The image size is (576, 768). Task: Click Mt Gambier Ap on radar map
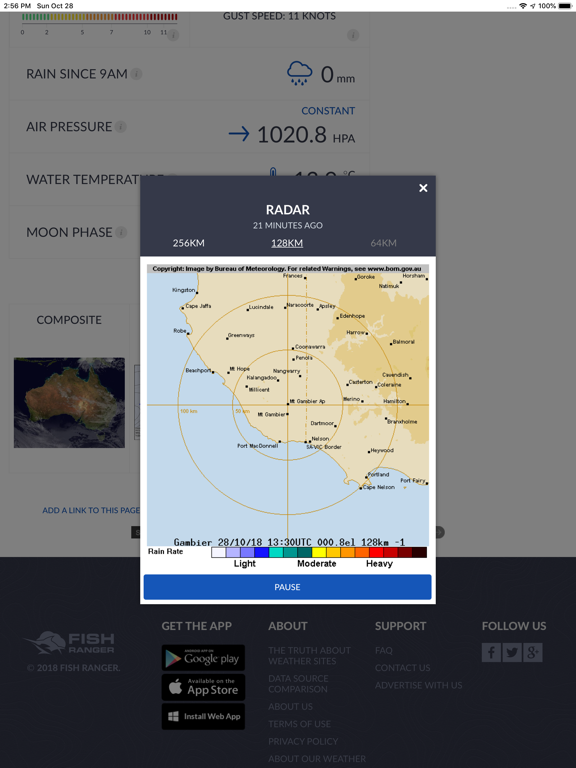coord(307,401)
